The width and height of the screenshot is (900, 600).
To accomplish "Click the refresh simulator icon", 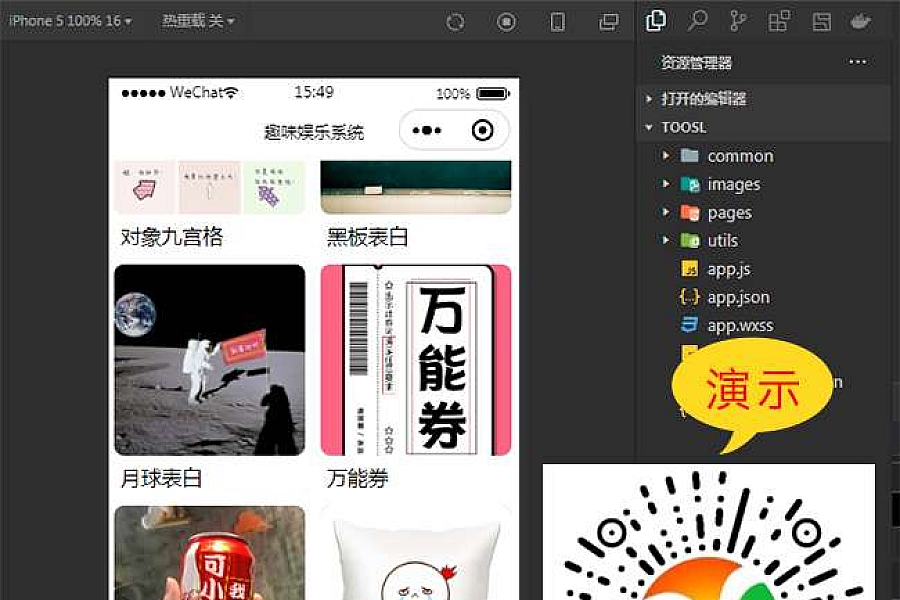I will pos(455,22).
